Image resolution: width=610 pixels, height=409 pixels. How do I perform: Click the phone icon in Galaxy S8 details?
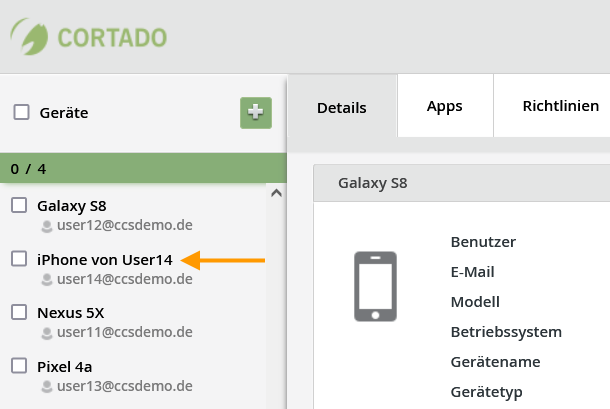[375, 286]
